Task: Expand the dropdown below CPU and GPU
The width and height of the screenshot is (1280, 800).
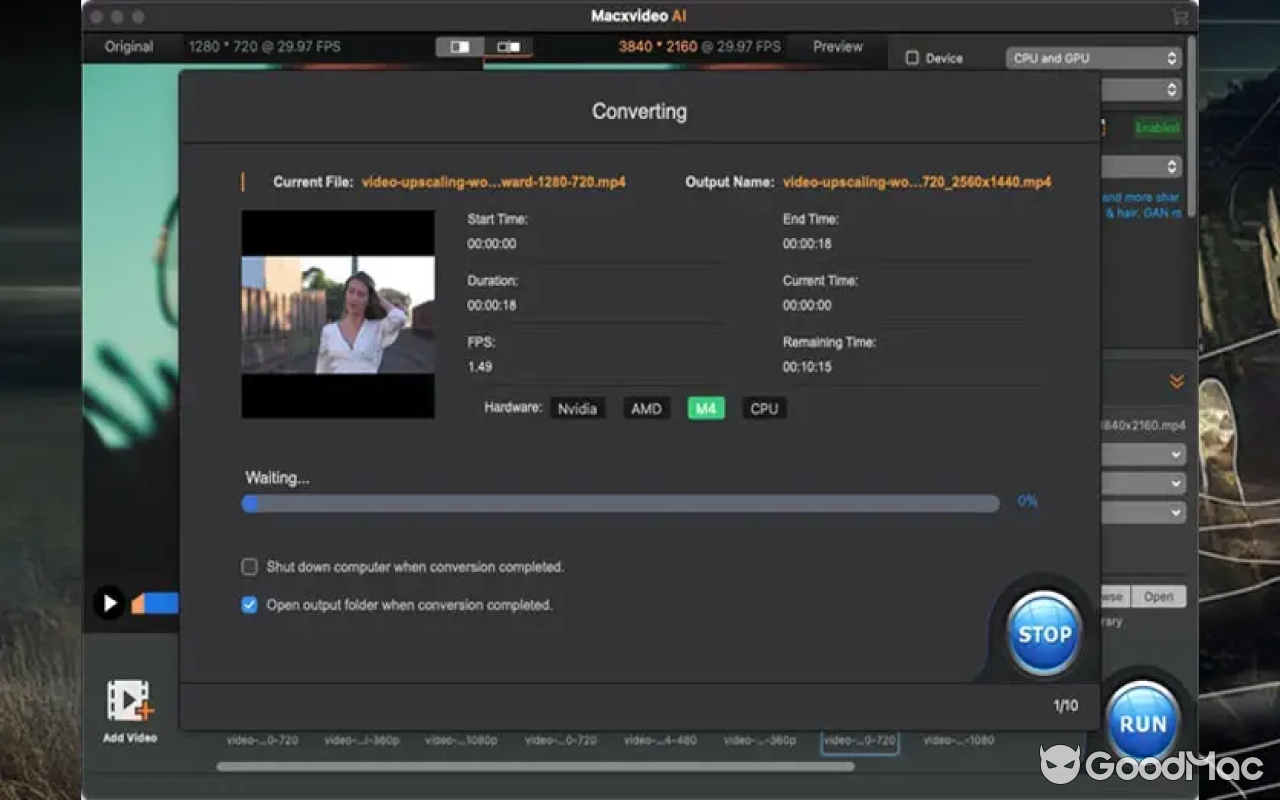Action: (1142, 90)
